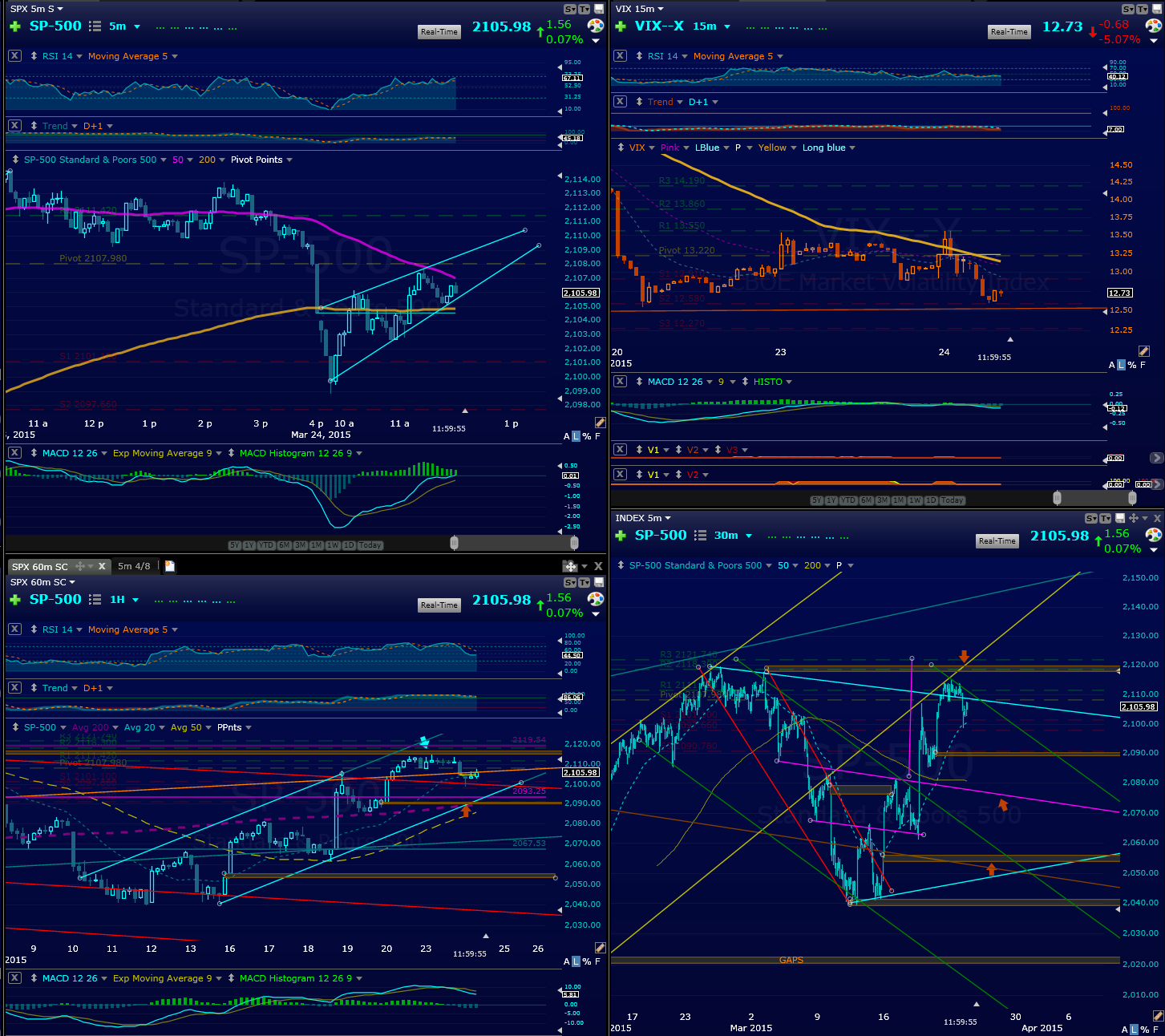This screenshot has width=1165, height=1036.
Task: Toggle L log scale in SPX 5m chart
Action: coord(576,436)
